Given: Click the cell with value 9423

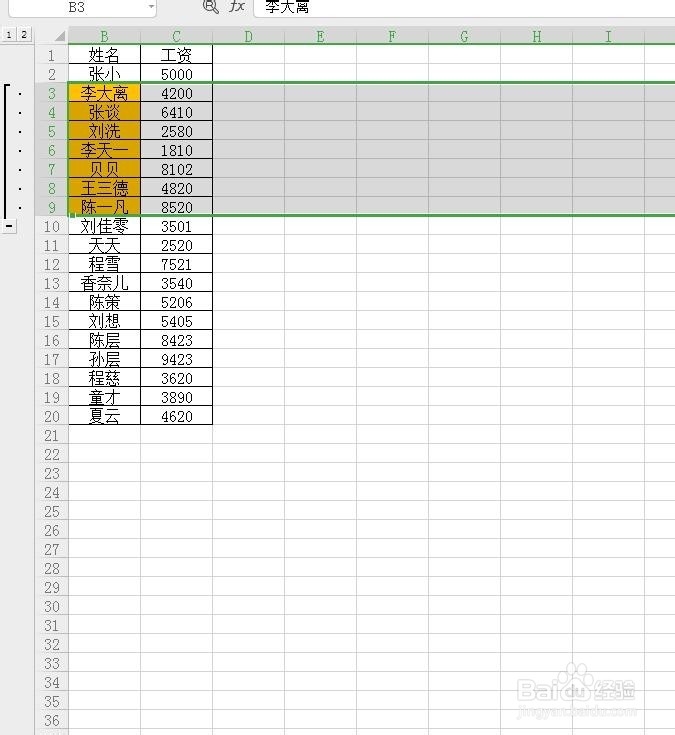Looking at the screenshot, I should point(176,359).
